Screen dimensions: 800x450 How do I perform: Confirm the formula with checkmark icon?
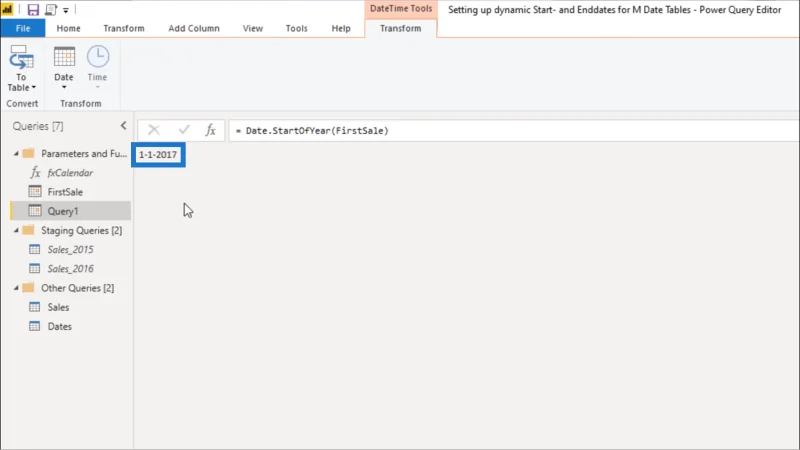184,130
